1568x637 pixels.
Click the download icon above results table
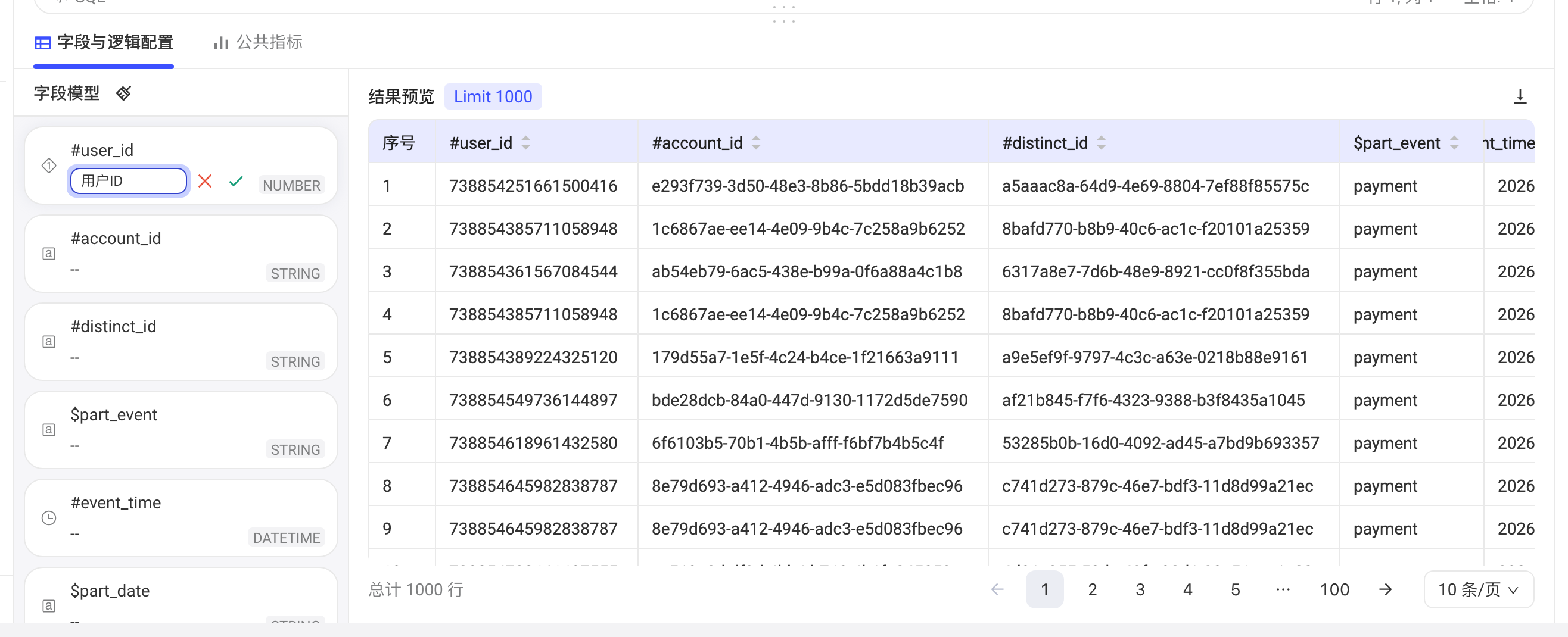[1519, 96]
